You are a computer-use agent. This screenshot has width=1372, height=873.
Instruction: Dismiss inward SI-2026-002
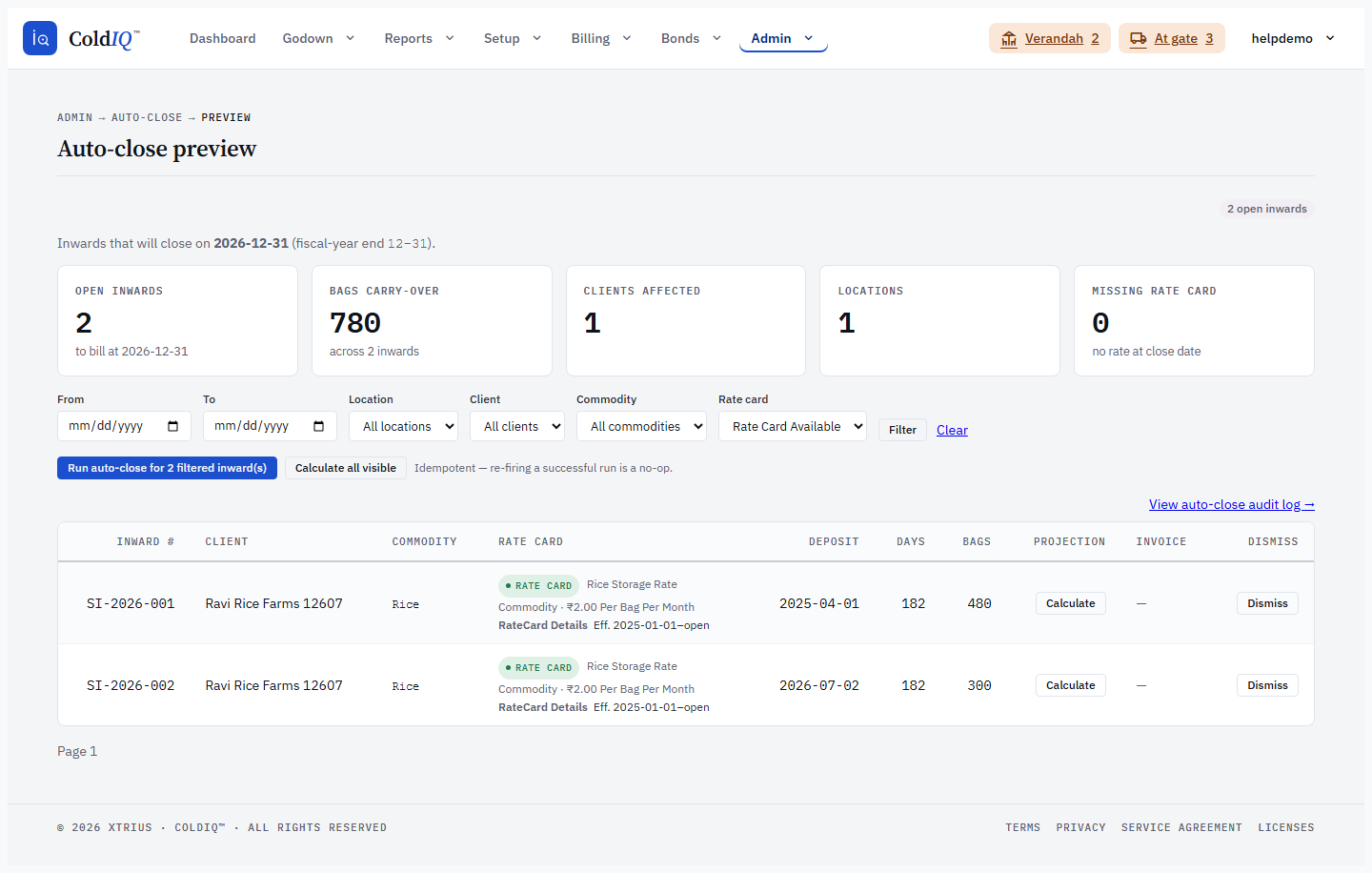coord(1267,685)
